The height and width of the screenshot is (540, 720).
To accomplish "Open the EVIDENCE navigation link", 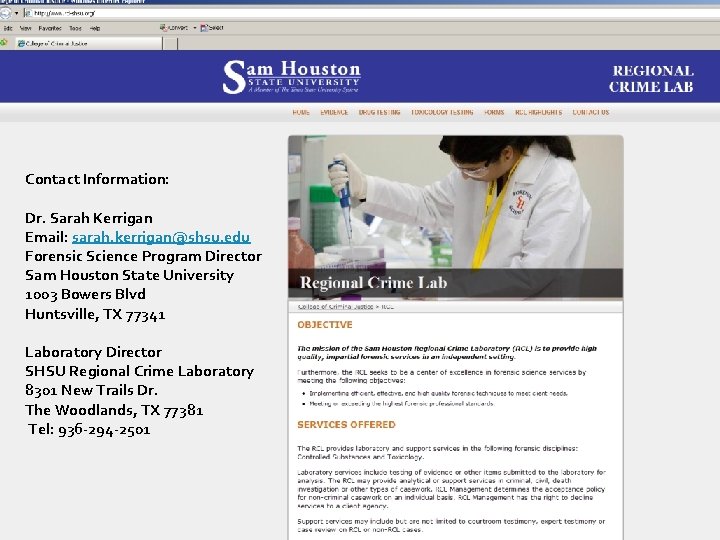I will [x=334, y=112].
